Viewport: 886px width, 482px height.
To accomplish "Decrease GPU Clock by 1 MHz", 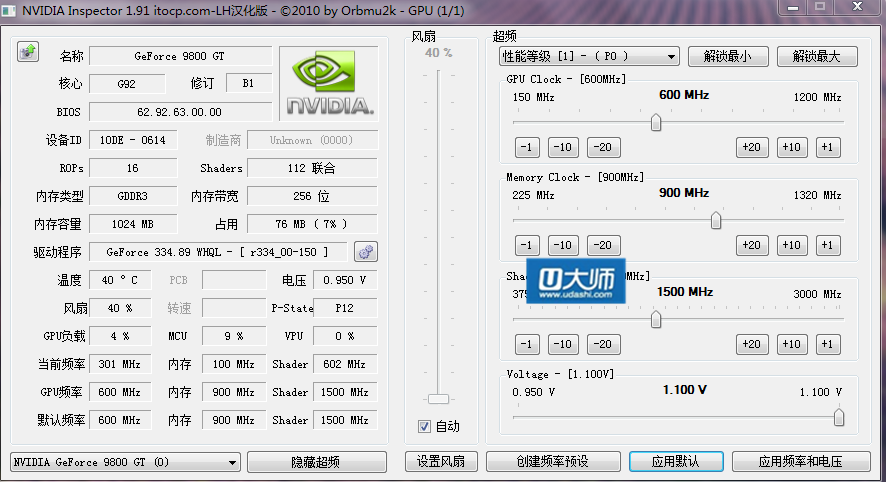I will (x=527, y=147).
